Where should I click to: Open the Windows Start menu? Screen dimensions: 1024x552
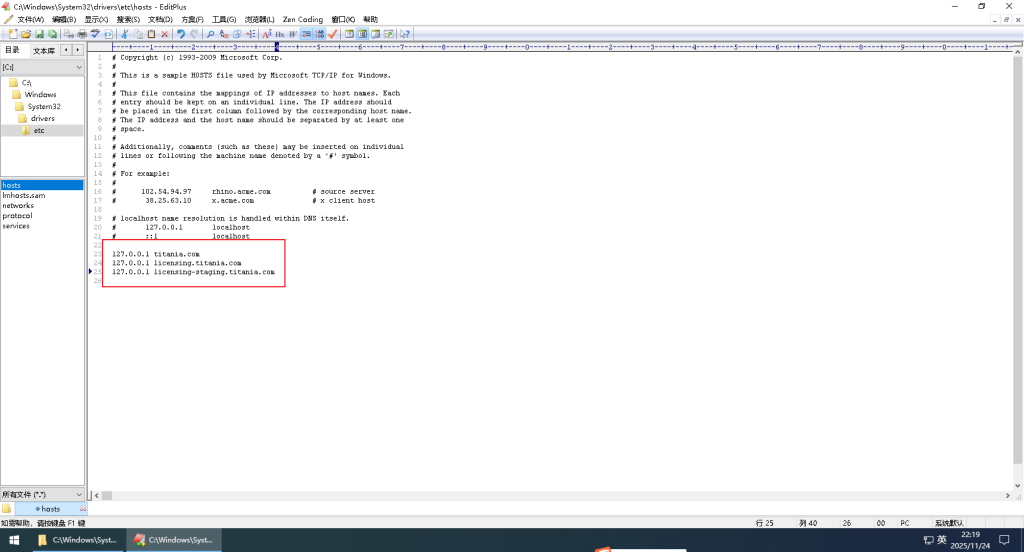click(x=14, y=540)
